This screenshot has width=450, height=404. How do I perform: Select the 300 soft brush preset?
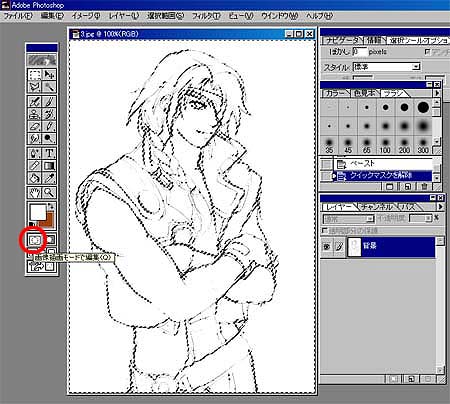point(423,145)
